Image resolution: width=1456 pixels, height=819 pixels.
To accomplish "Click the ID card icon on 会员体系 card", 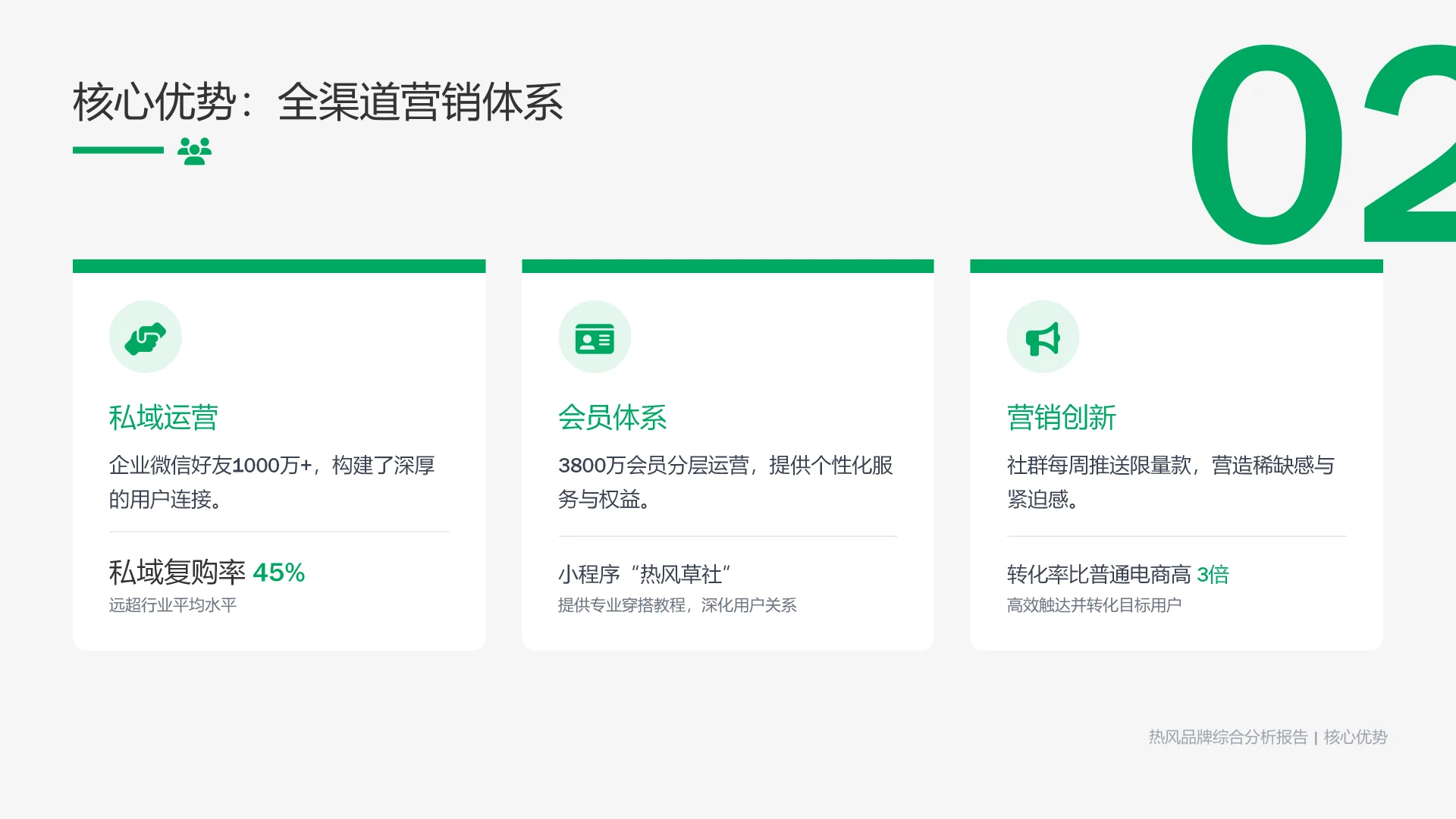I will pyautogui.click(x=595, y=339).
